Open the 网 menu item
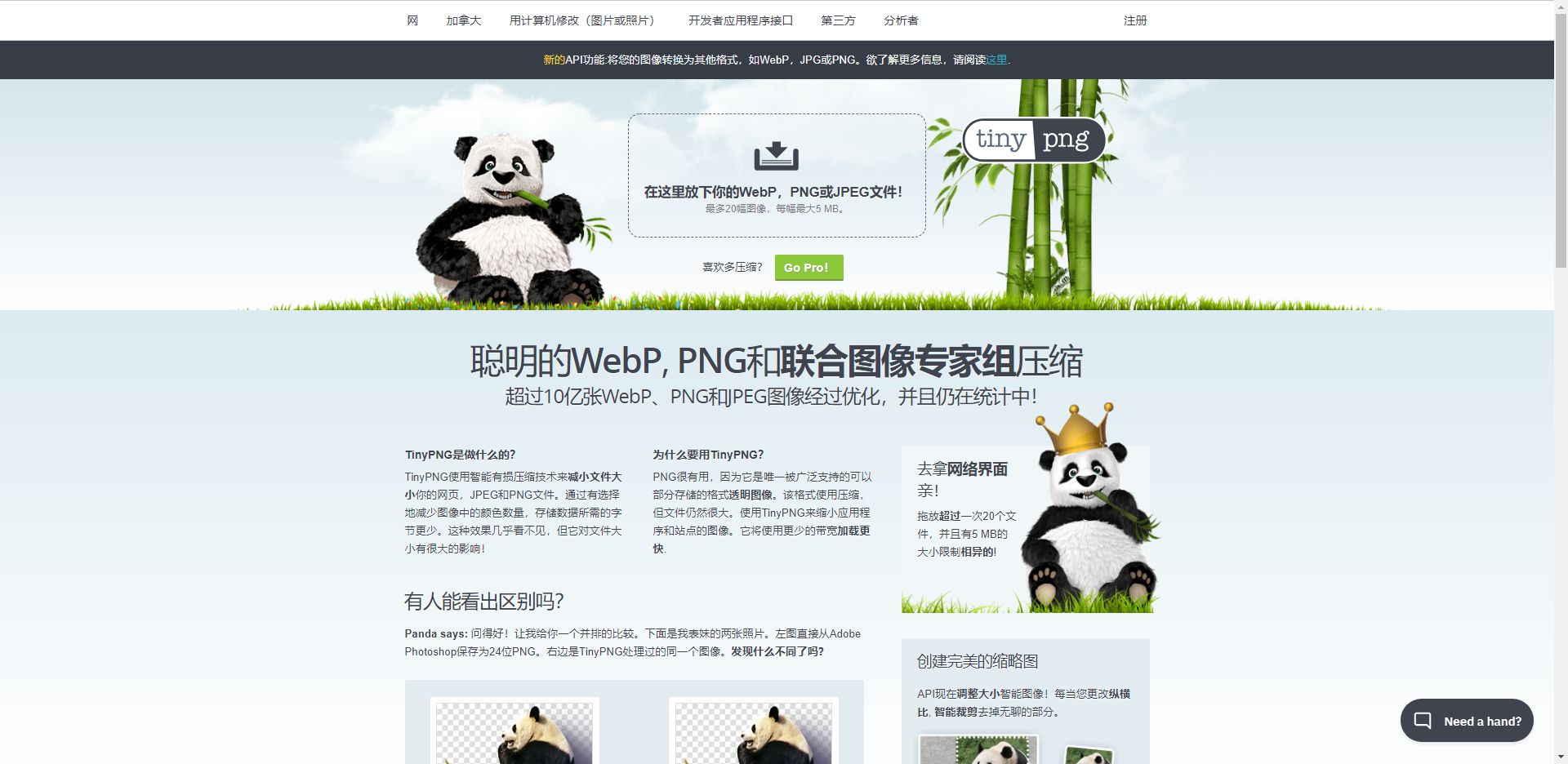The width and height of the screenshot is (1568, 764). [412, 20]
